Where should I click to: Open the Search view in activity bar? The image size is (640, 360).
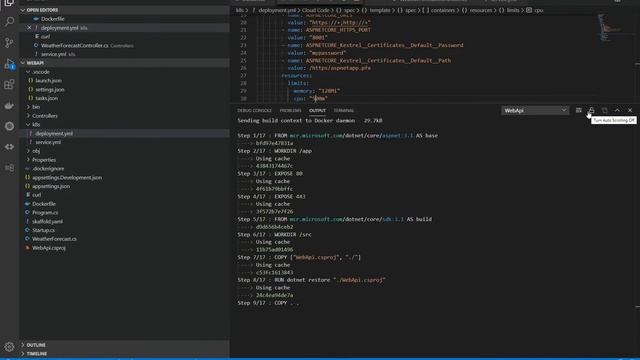tap(9, 21)
